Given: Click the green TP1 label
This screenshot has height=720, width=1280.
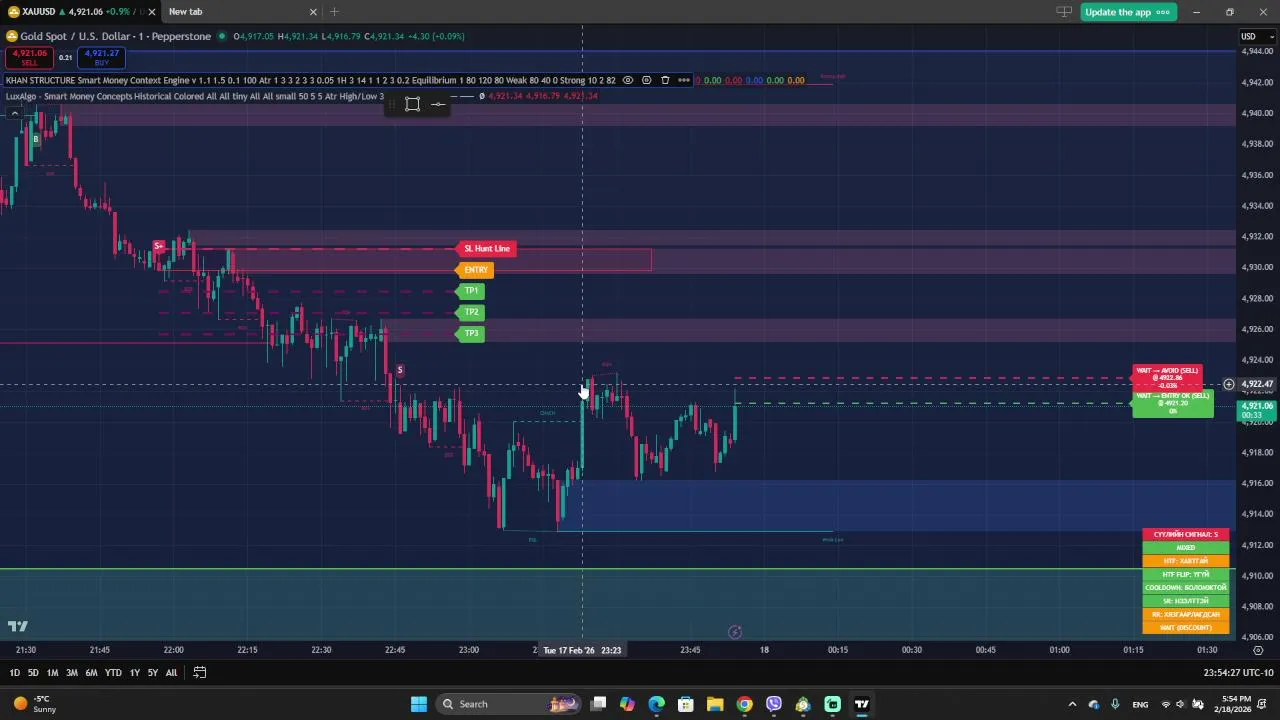Looking at the screenshot, I should [470, 291].
